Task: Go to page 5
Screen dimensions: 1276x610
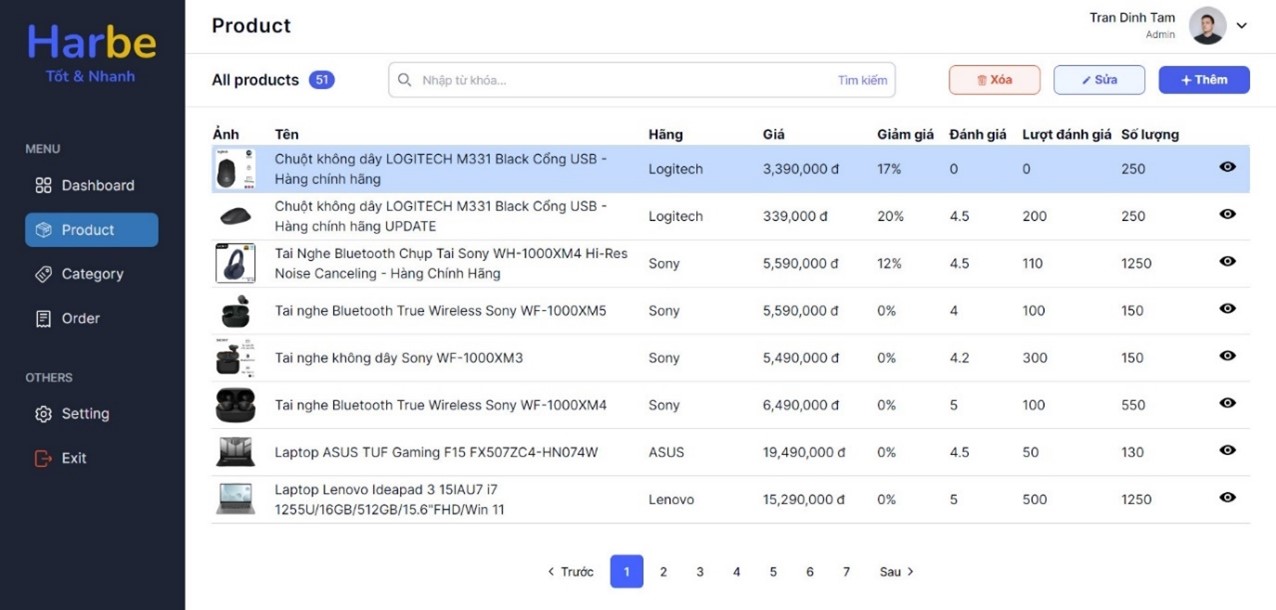Action: pos(773,572)
